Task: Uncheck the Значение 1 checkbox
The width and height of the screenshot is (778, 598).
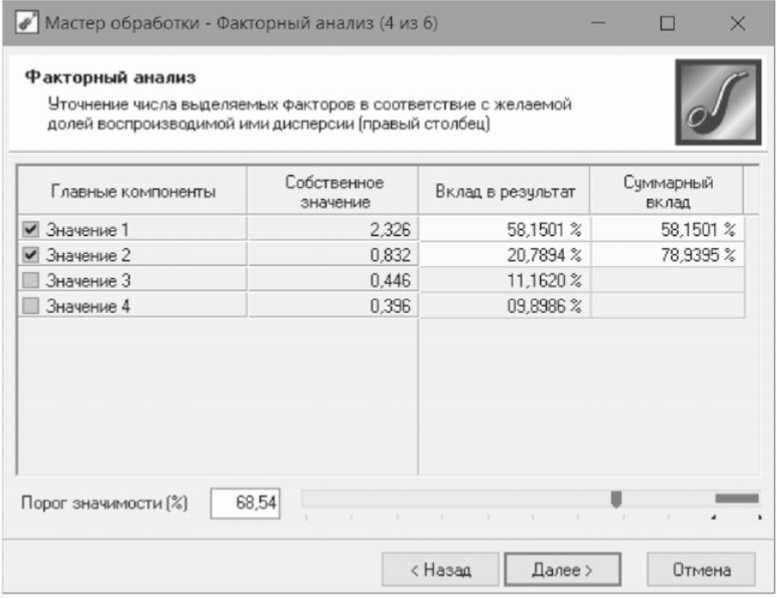Action: pyautogui.click(x=31, y=229)
